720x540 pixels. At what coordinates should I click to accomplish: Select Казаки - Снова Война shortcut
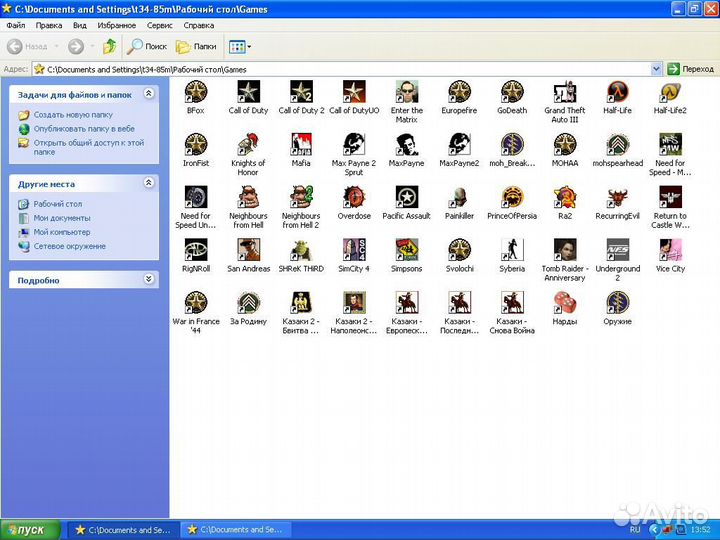pos(512,313)
